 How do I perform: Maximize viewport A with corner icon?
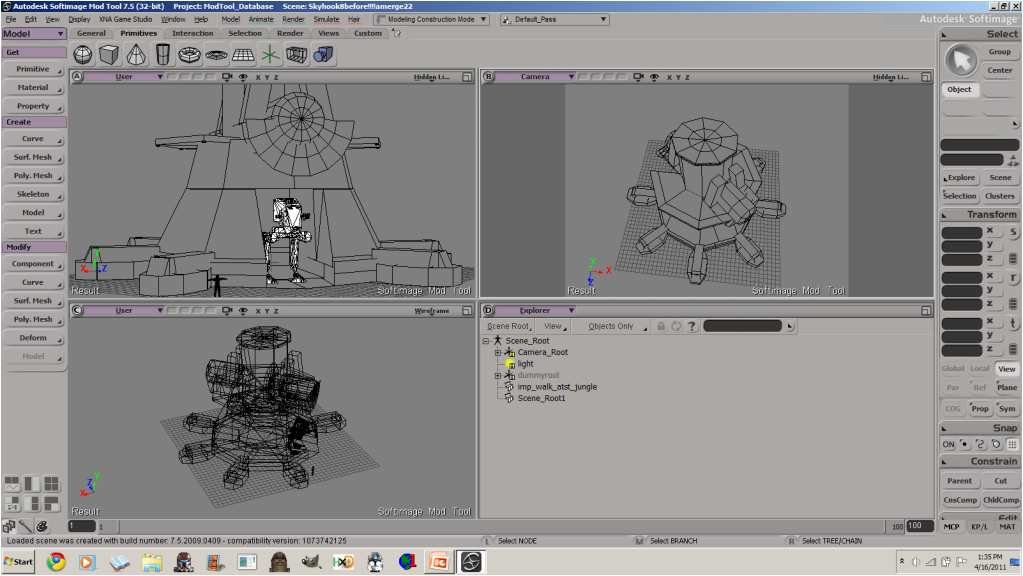pyautogui.click(x=467, y=77)
